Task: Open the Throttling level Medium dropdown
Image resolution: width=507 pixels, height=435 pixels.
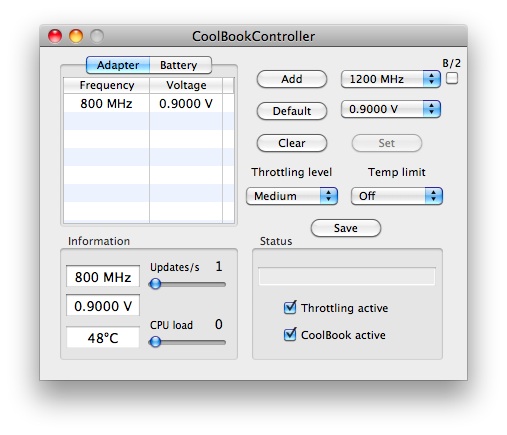Action: click(292, 196)
